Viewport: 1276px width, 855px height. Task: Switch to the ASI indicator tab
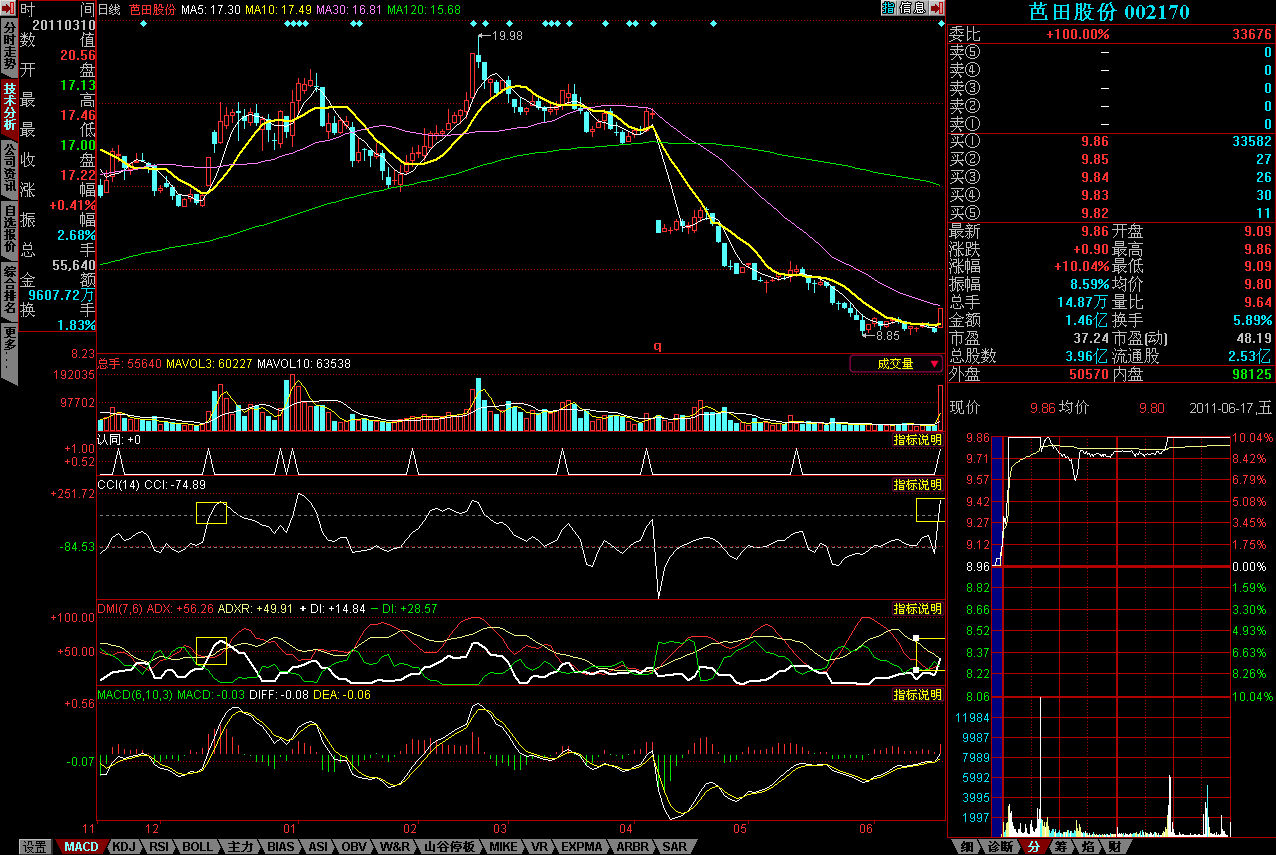tap(318, 847)
